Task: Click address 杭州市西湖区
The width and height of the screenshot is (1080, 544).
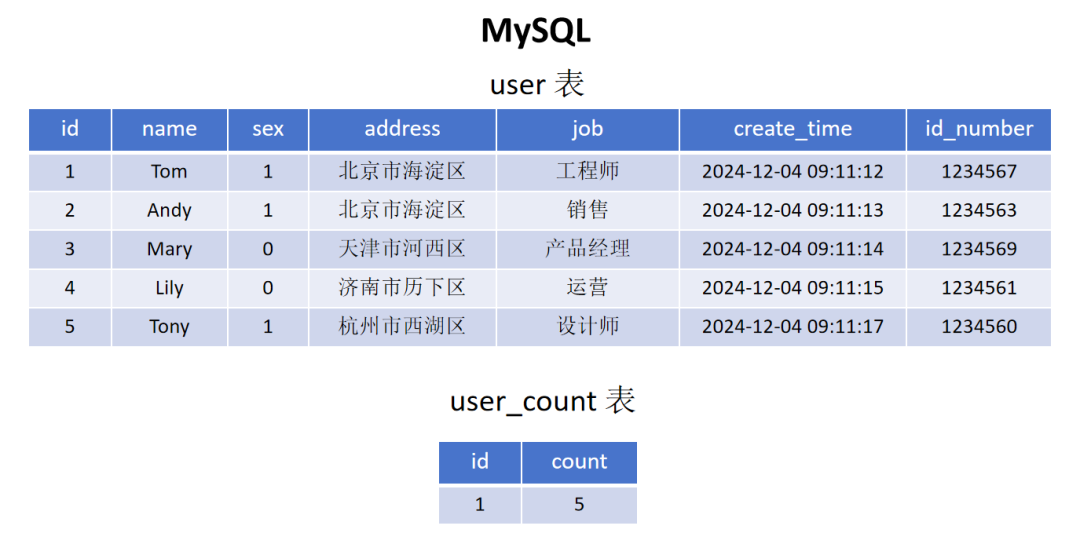Action: (x=402, y=326)
